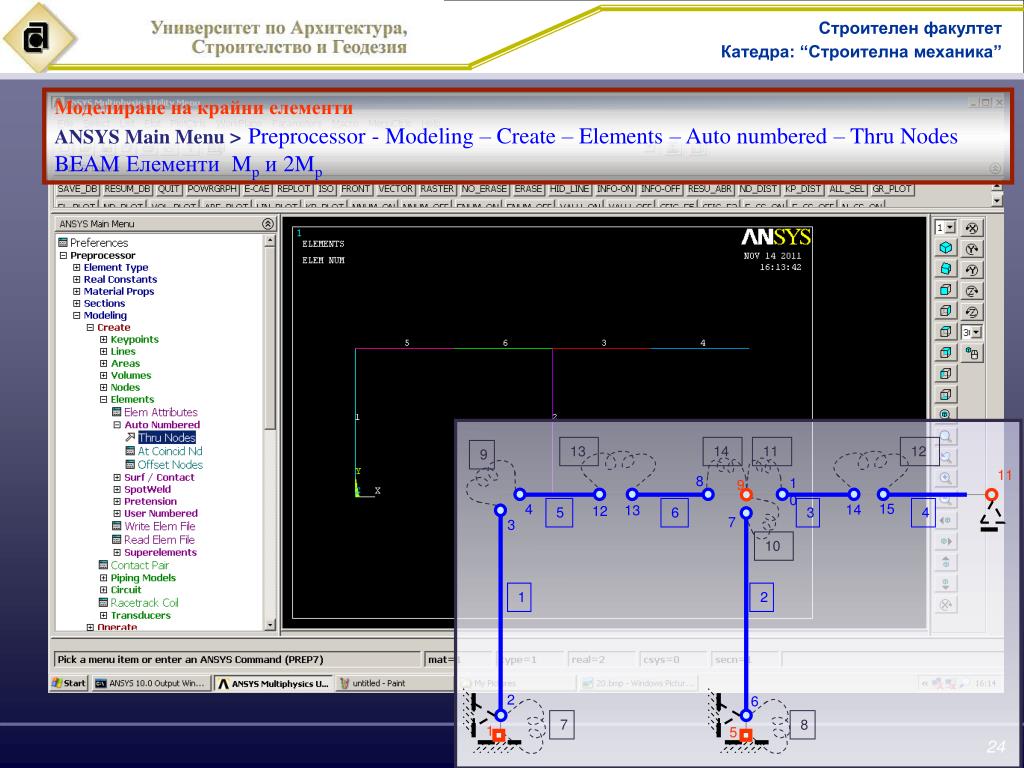Screen dimensions: 1024x768
Task: Expand the Real Constants node
Action: [x=76, y=279]
